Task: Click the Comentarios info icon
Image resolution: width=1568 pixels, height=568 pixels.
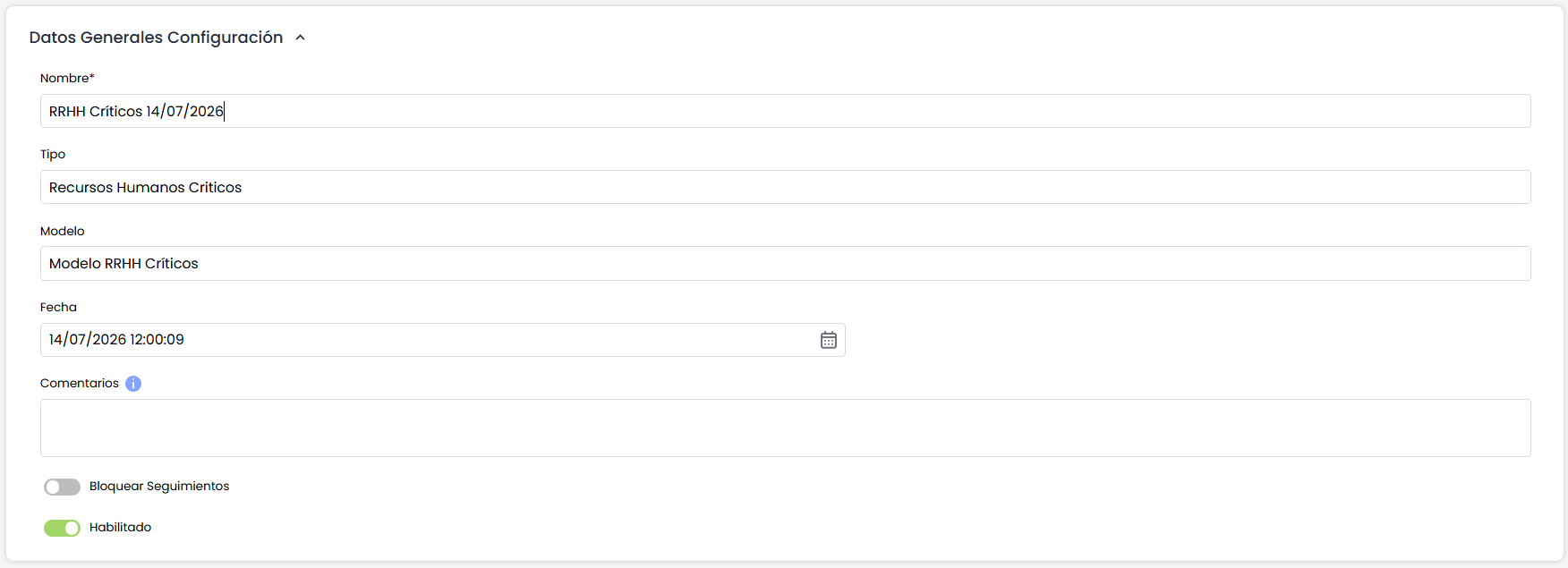Action: [x=133, y=384]
